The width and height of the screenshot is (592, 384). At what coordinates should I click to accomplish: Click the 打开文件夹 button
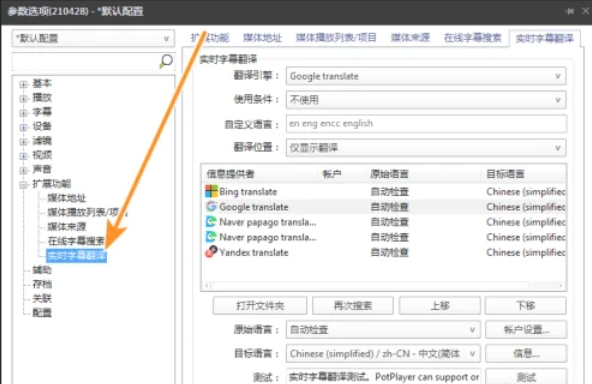tap(260, 305)
